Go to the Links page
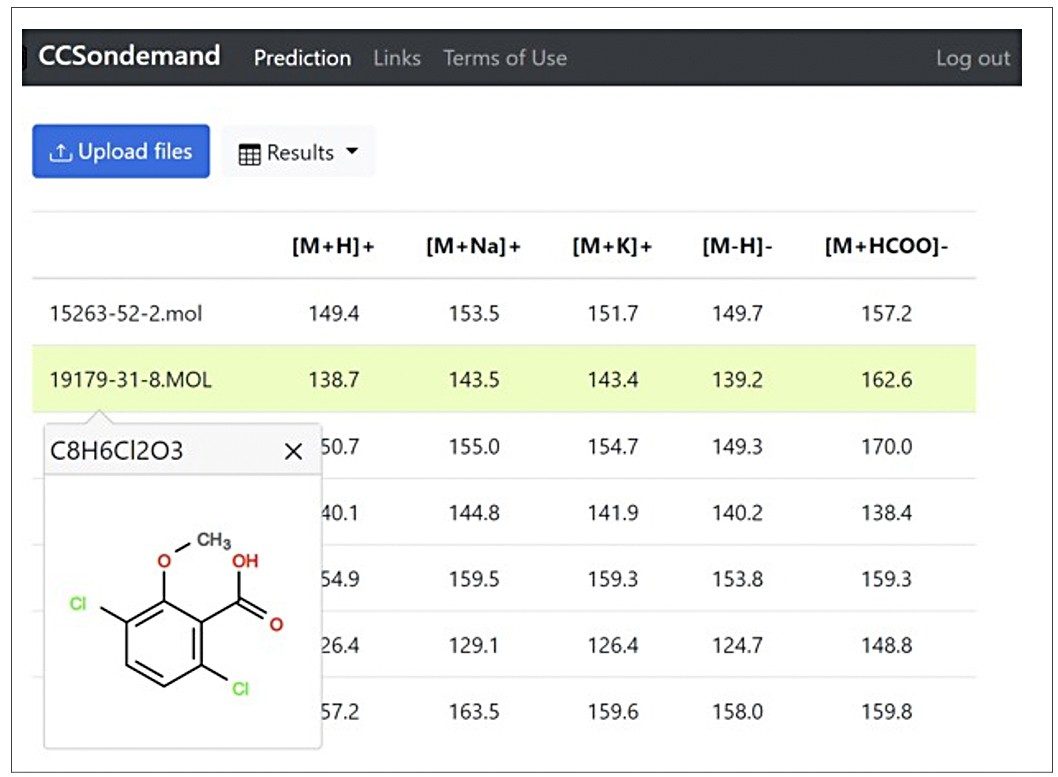 397,58
